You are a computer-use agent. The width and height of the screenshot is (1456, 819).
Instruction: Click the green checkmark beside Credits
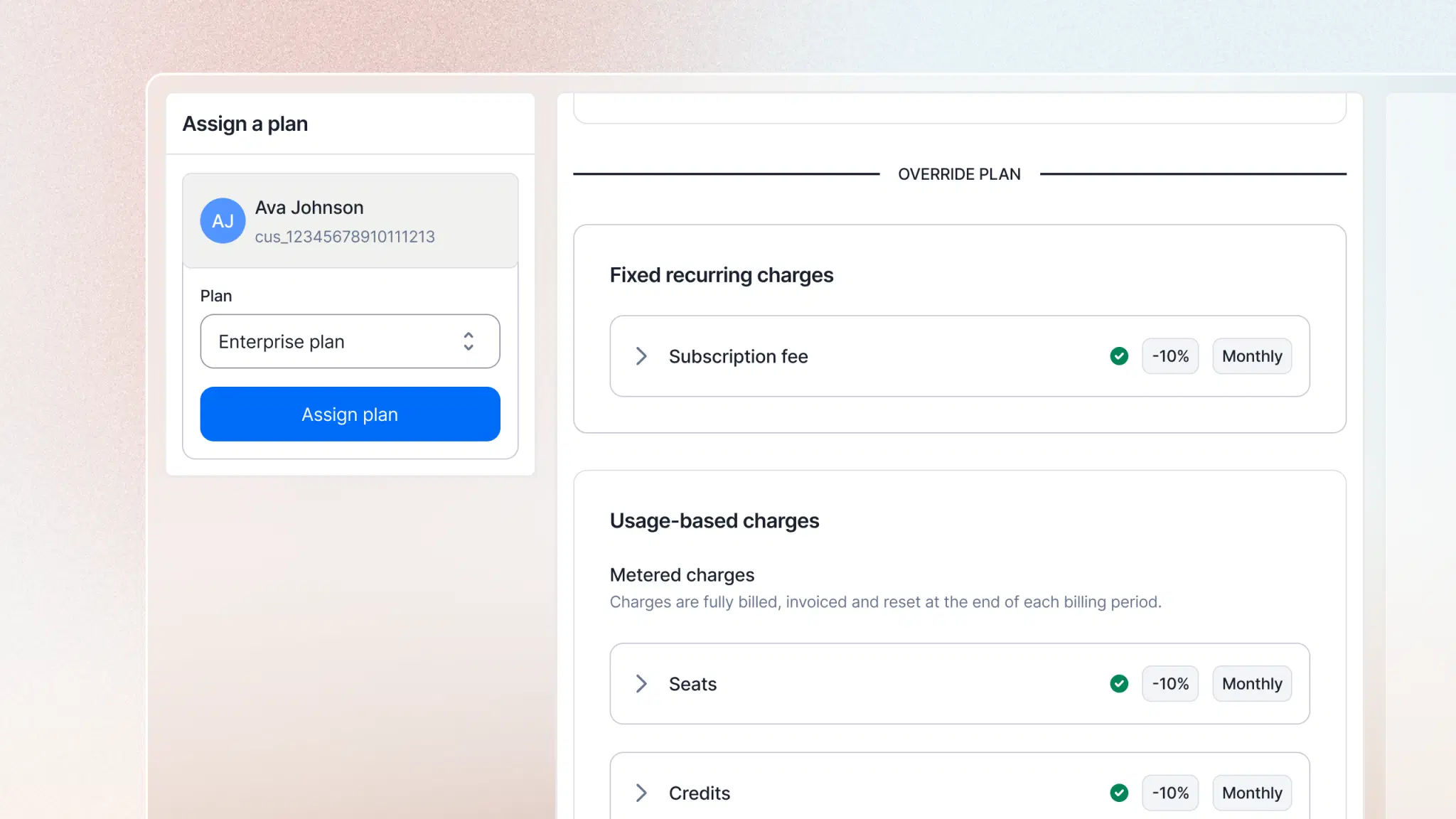(1119, 793)
